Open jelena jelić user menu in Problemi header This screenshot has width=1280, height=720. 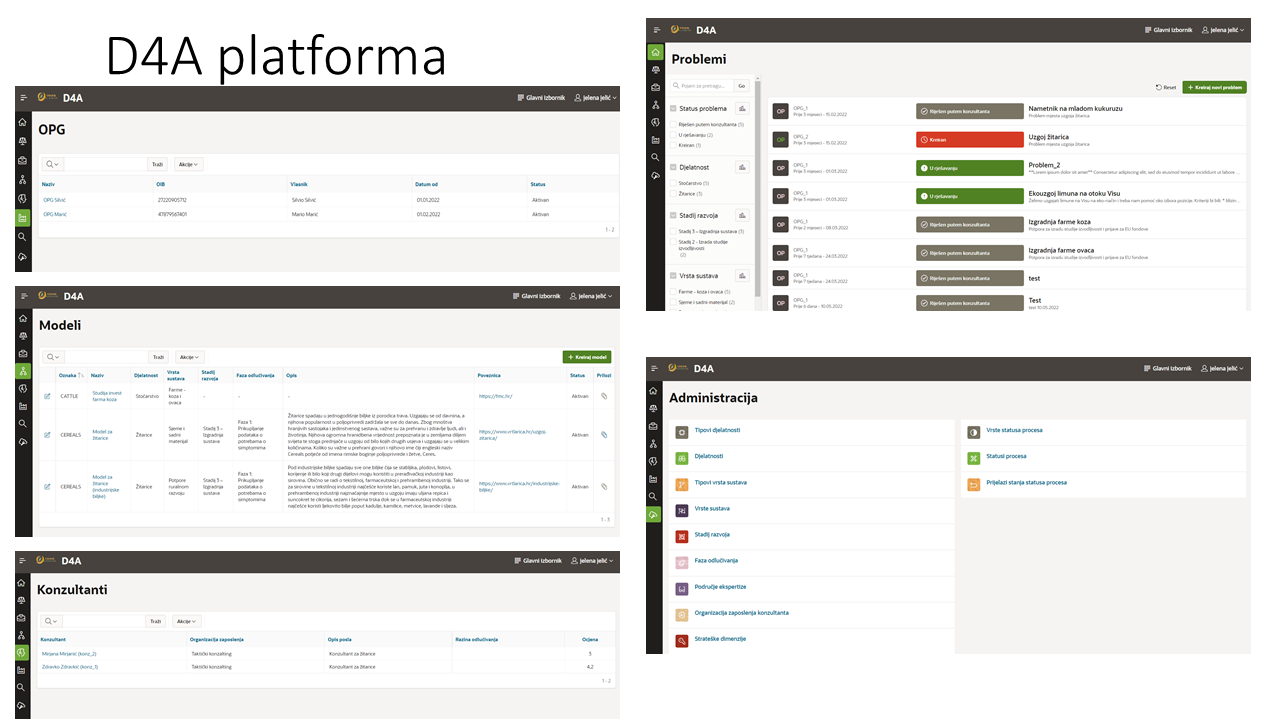coord(1223,30)
